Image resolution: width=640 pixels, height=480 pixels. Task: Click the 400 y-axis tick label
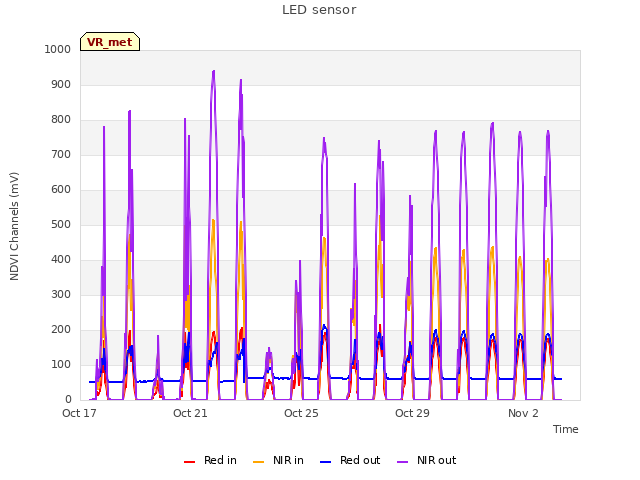tap(61, 260)
